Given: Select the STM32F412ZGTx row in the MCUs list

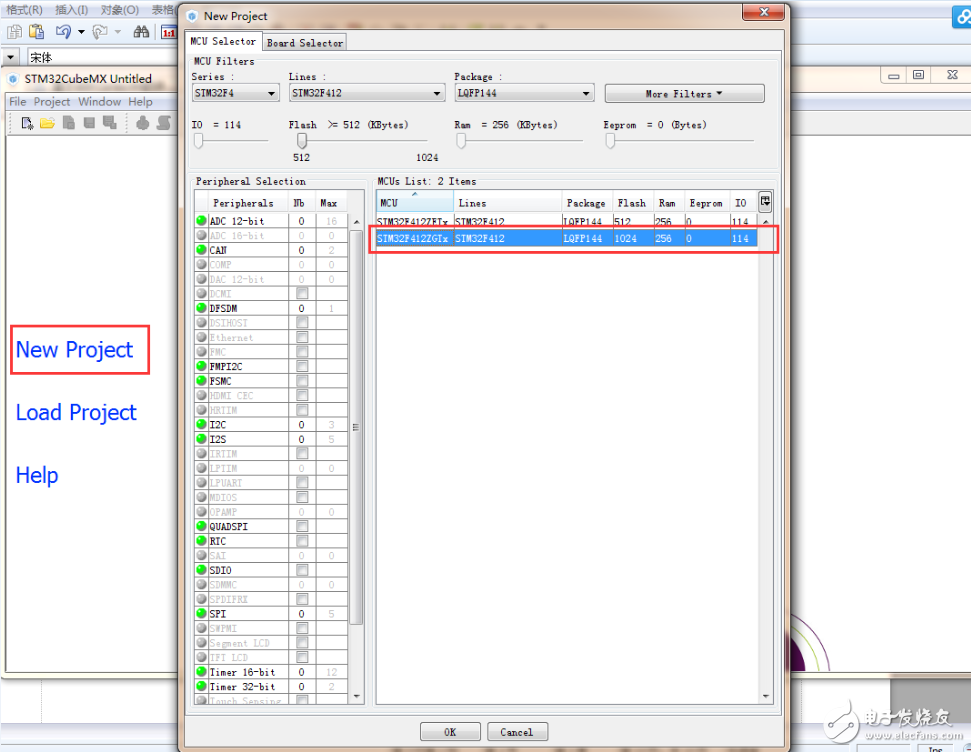Looking at the screenshot, I should point(567,238).
